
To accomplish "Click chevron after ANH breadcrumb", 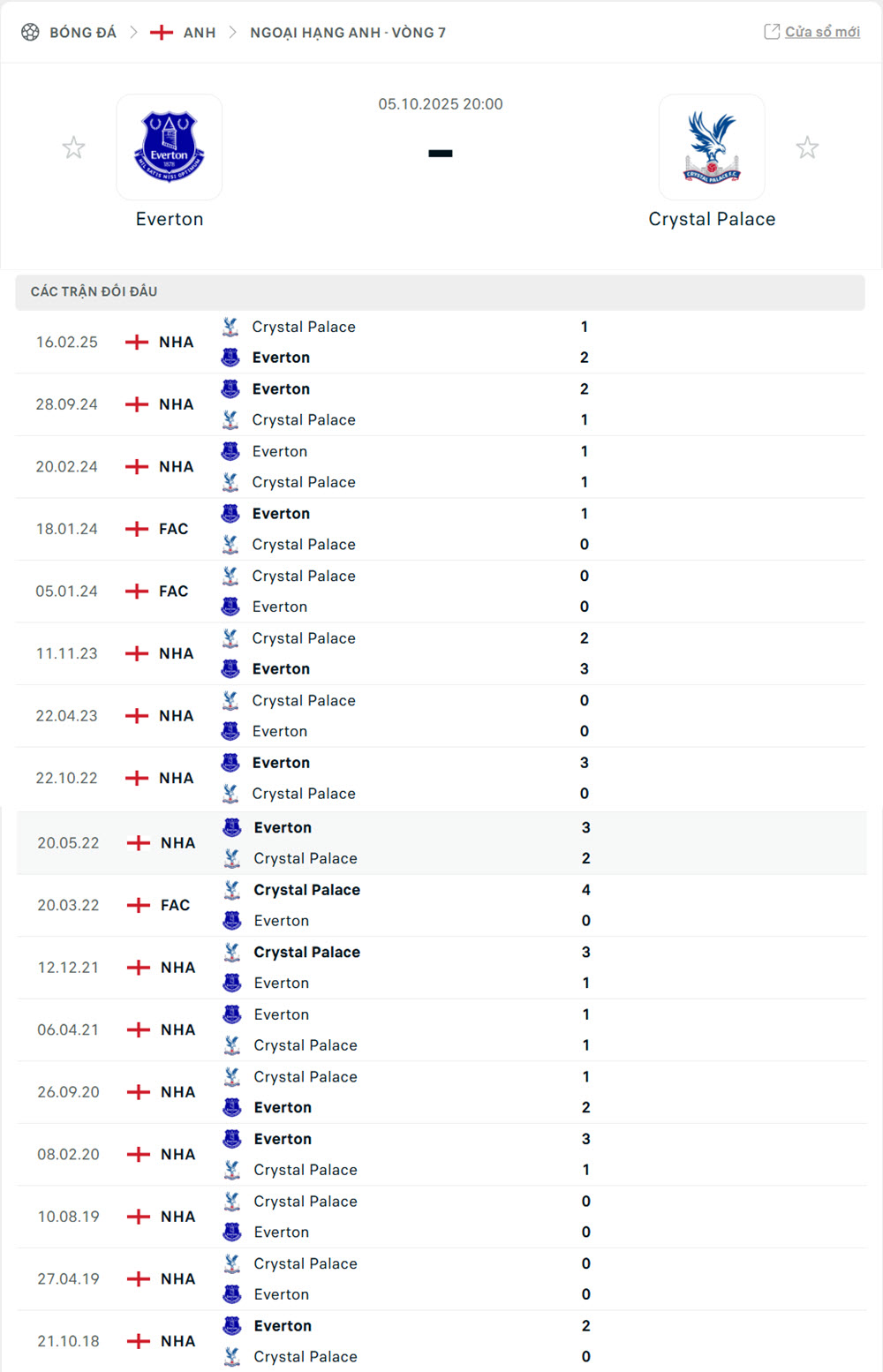I will (x=232, y=33).
